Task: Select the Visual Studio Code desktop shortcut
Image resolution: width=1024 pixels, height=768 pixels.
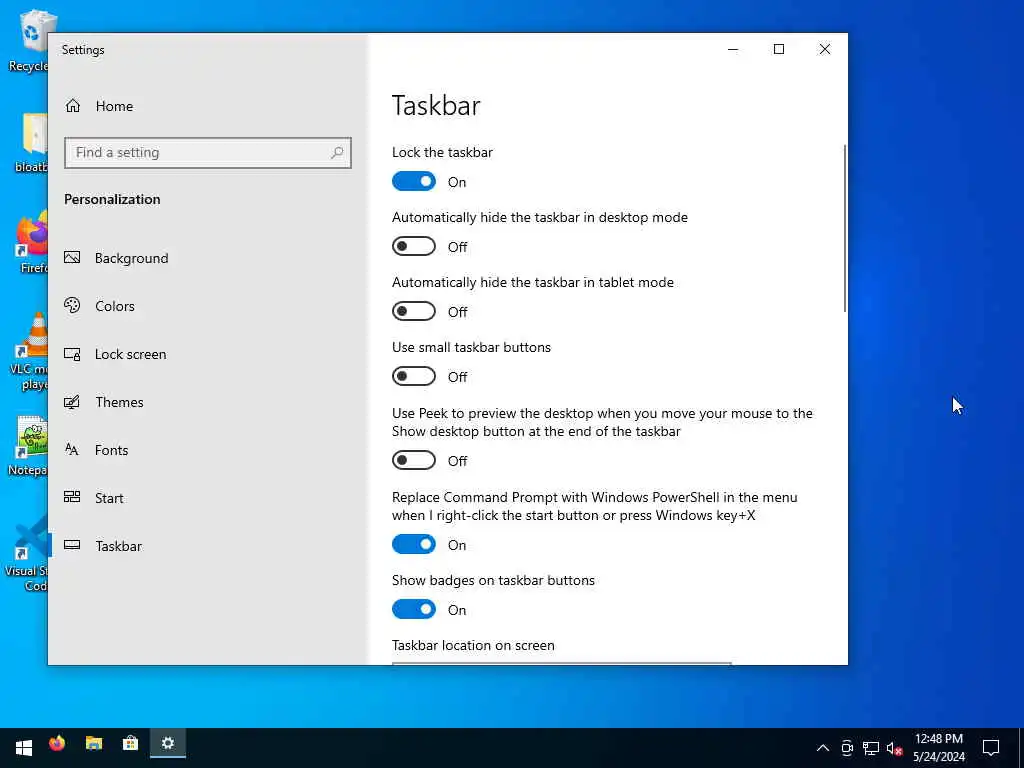Action: [27, 554]
